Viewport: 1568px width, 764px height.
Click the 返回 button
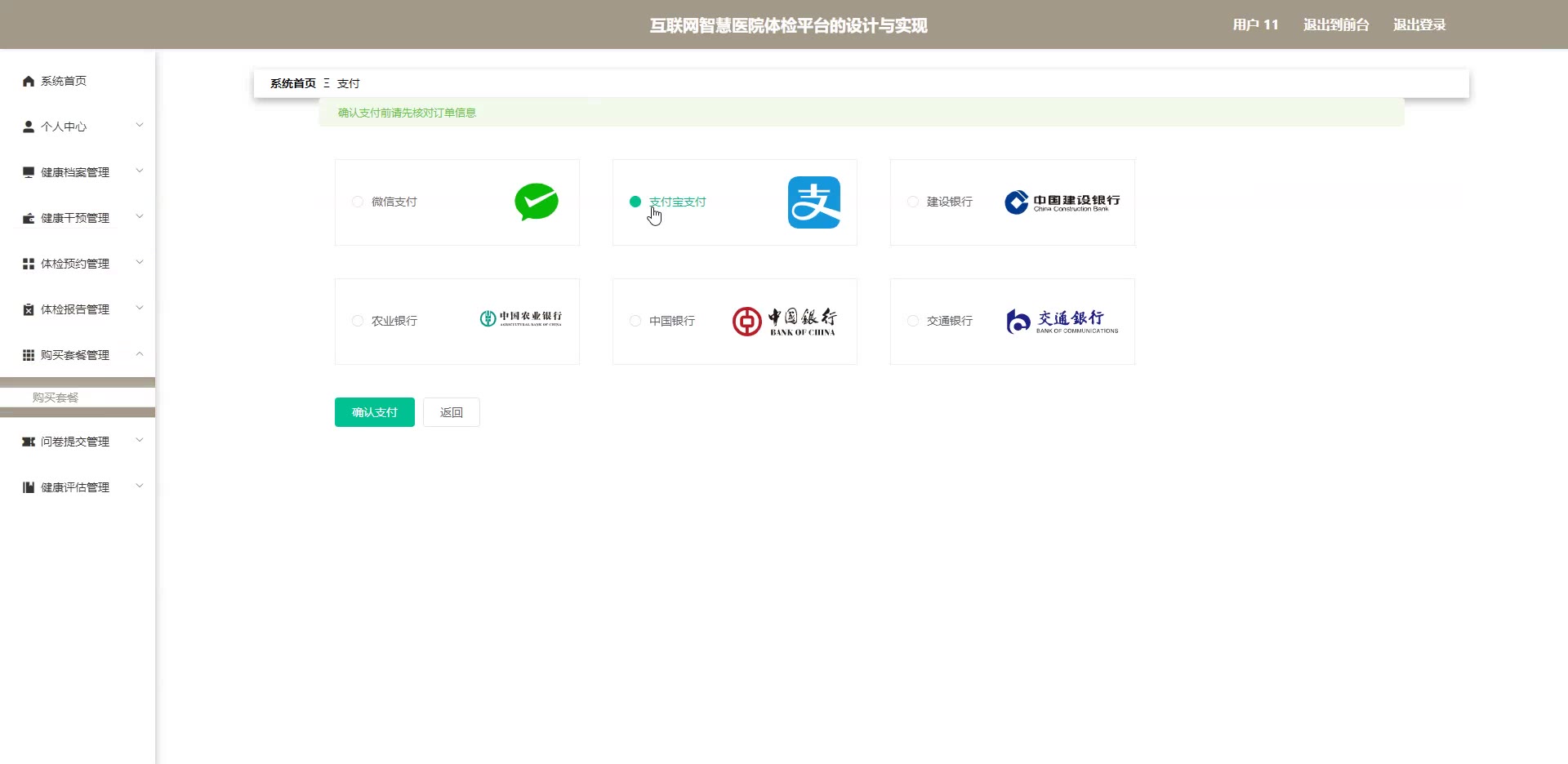[x=452, y=412]
